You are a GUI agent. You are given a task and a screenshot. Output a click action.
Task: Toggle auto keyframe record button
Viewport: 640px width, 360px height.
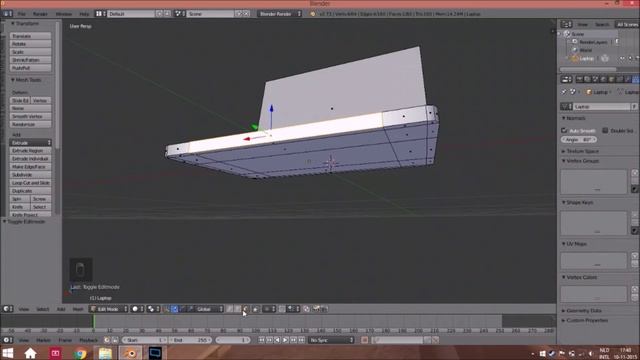point(364,340)
